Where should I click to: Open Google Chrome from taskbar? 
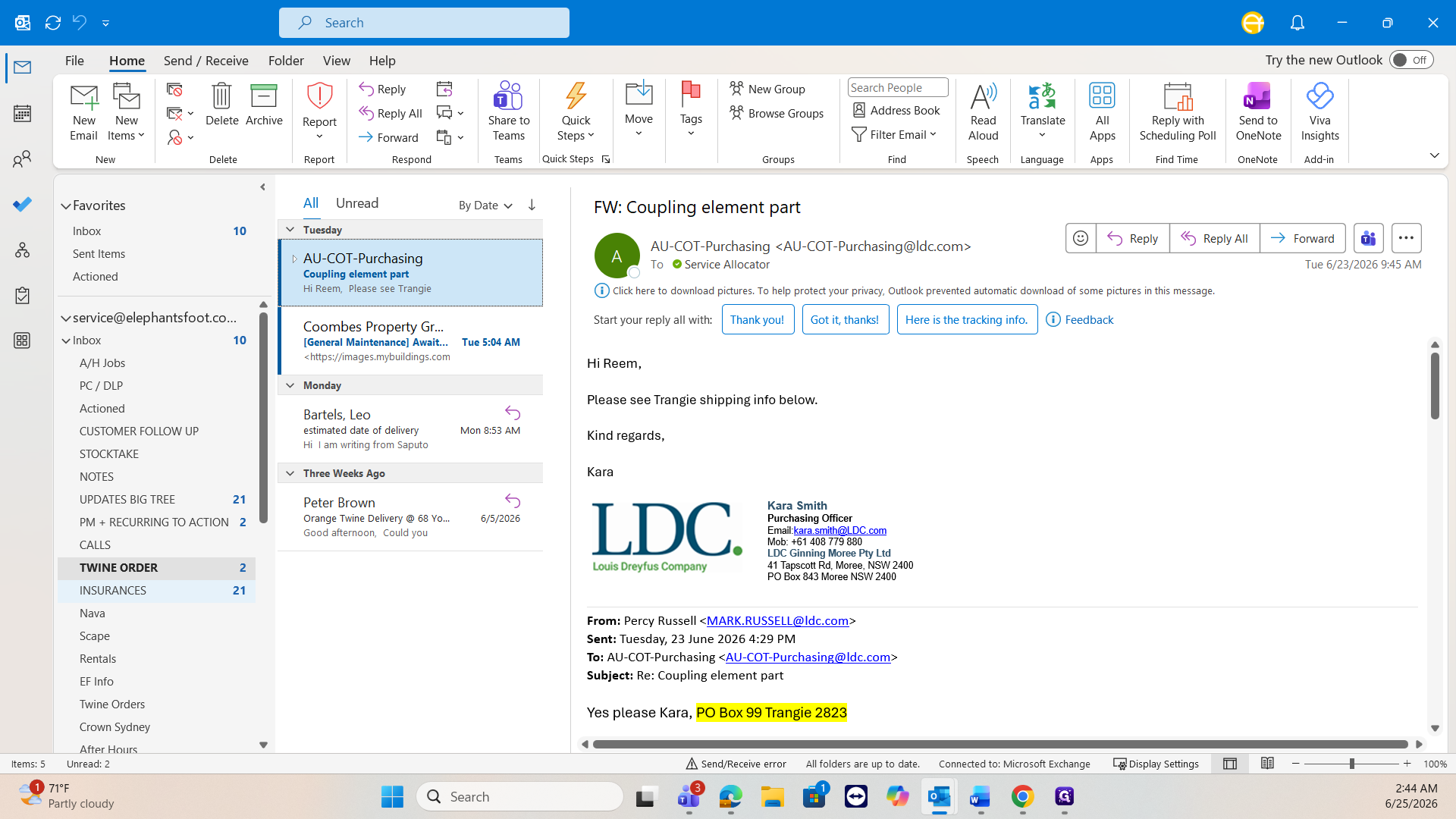click(1022, 796)
